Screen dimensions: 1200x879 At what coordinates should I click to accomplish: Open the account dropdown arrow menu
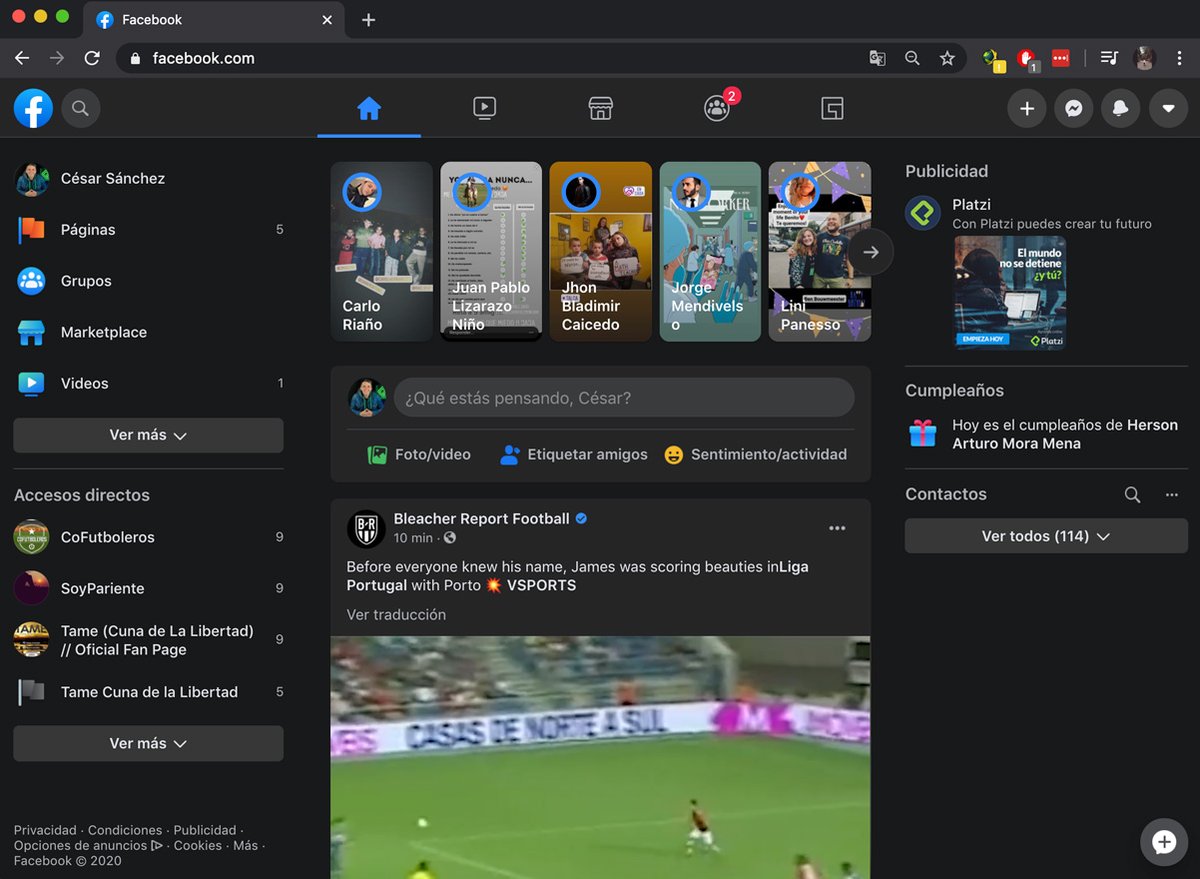[1168, 108]
